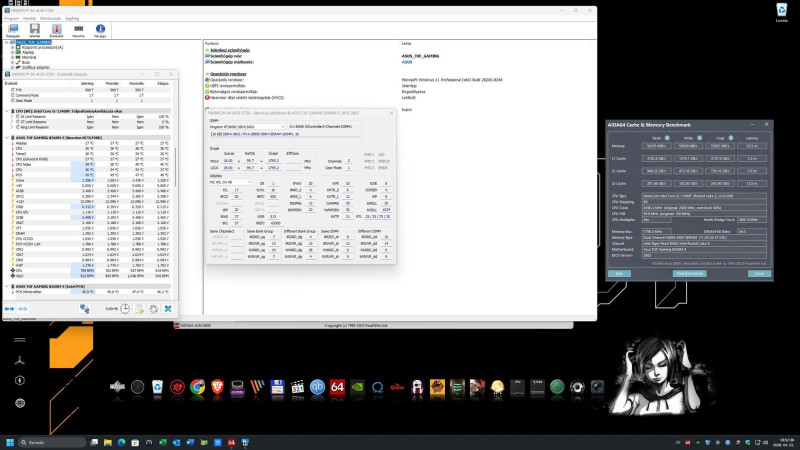The image size is (800, 450).
Task: Open the blue floppy disk dock icon
Action: pos(277,387)
